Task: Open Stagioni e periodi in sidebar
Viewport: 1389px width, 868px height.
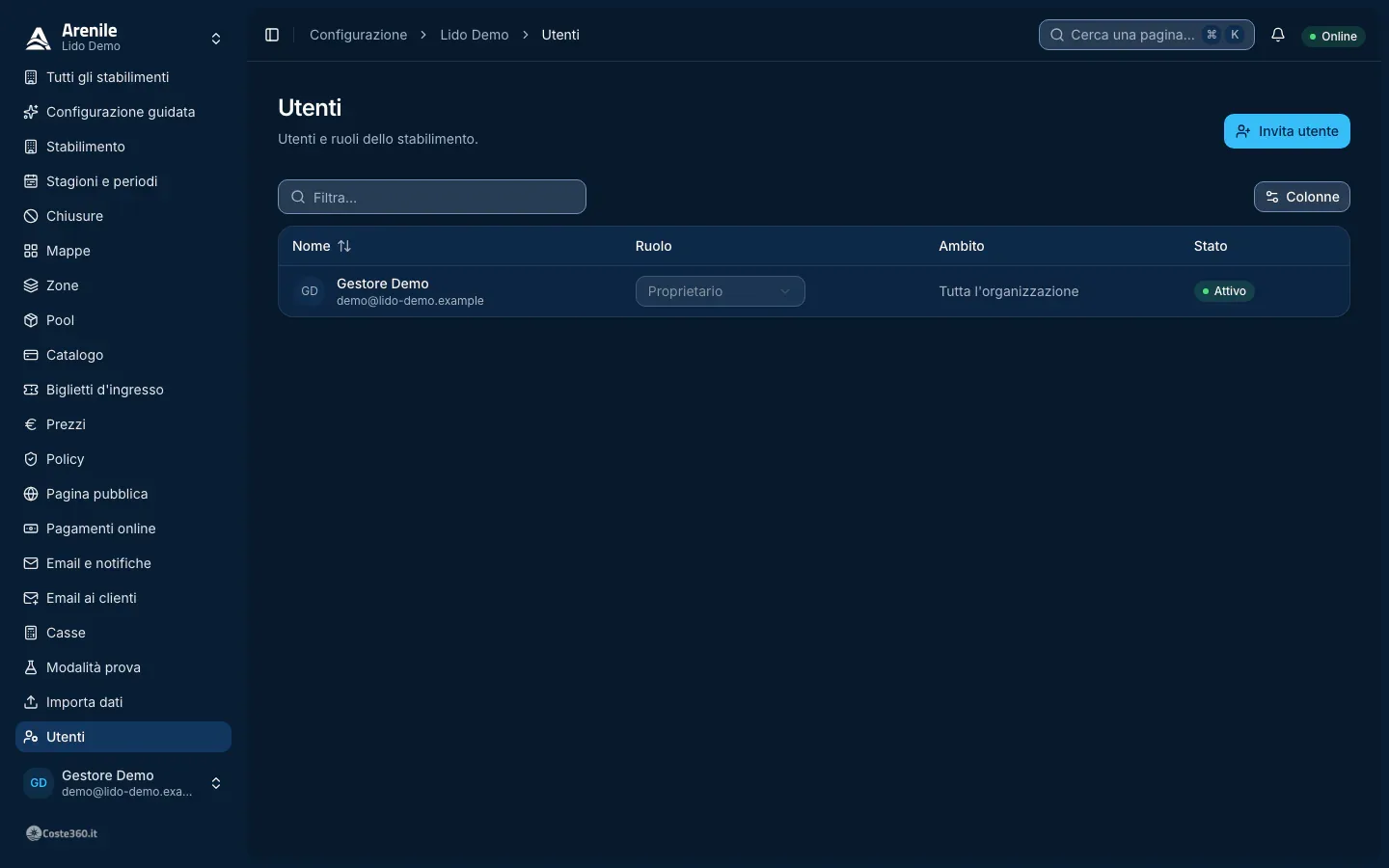Action: pyautogui.click(x=123, y=181)
